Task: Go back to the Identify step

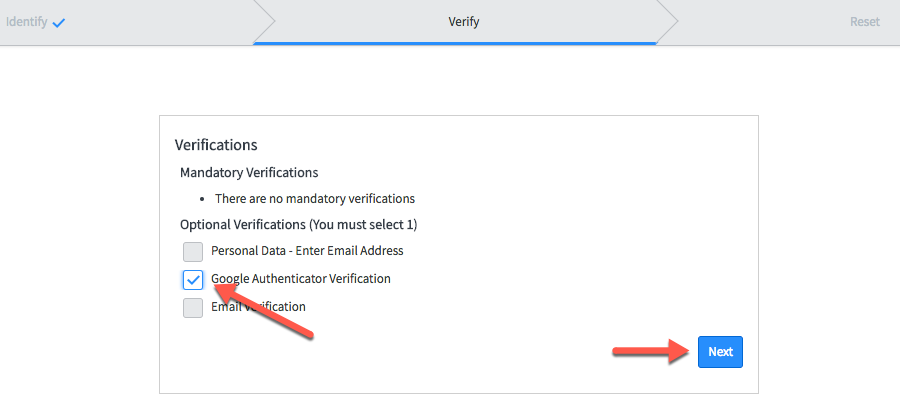Action: (x=27, y=22)
